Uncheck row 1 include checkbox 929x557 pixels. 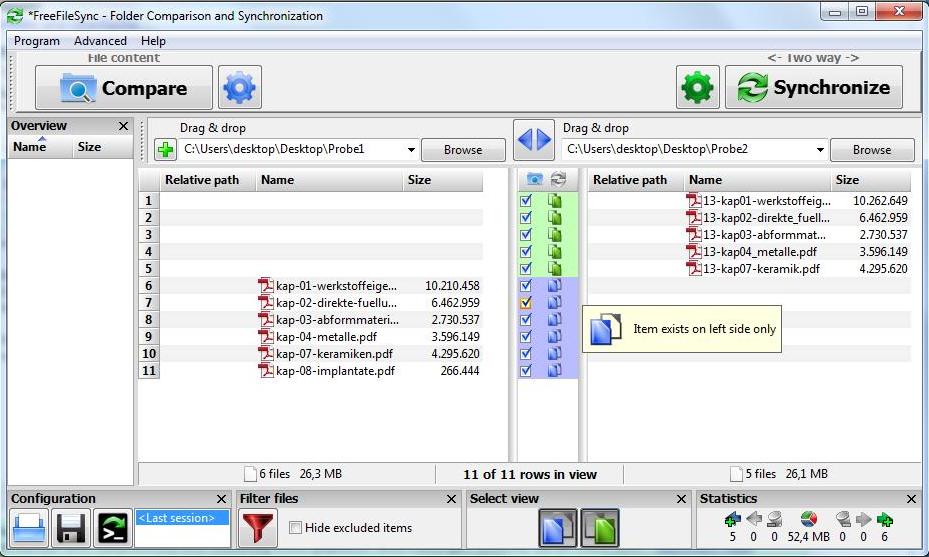tap(526, 201)
